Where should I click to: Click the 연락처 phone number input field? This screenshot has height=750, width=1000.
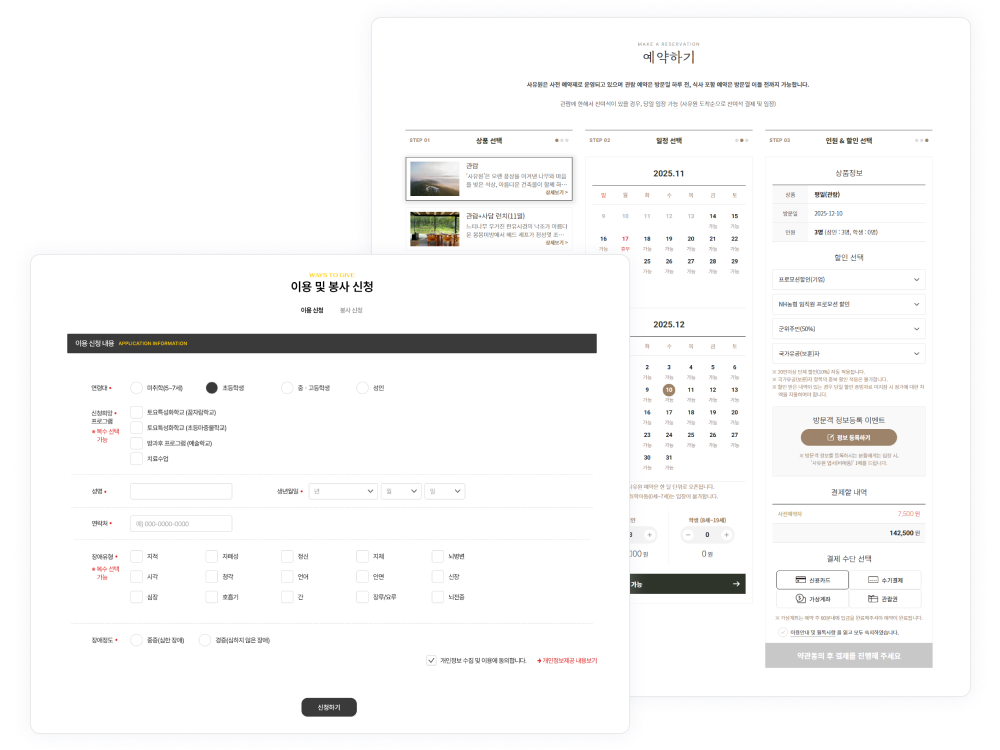click(x=181, y=523)
